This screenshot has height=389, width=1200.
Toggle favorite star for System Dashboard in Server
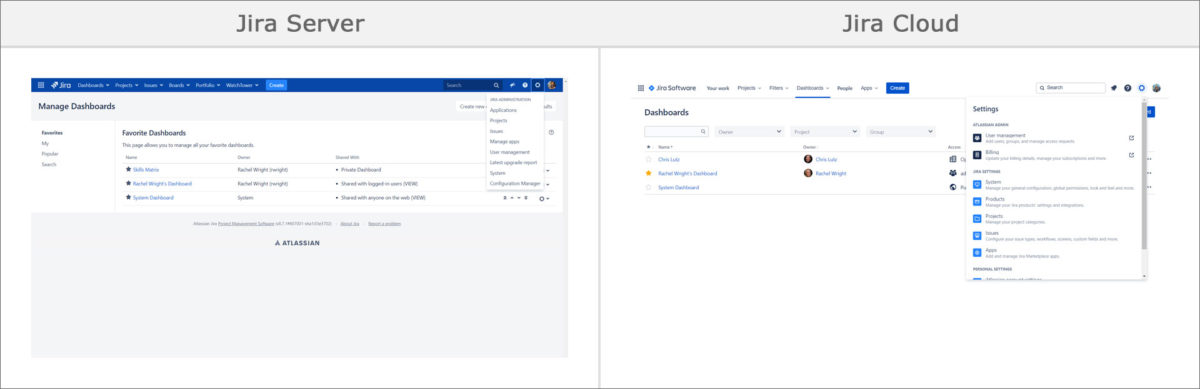(128, 198)
